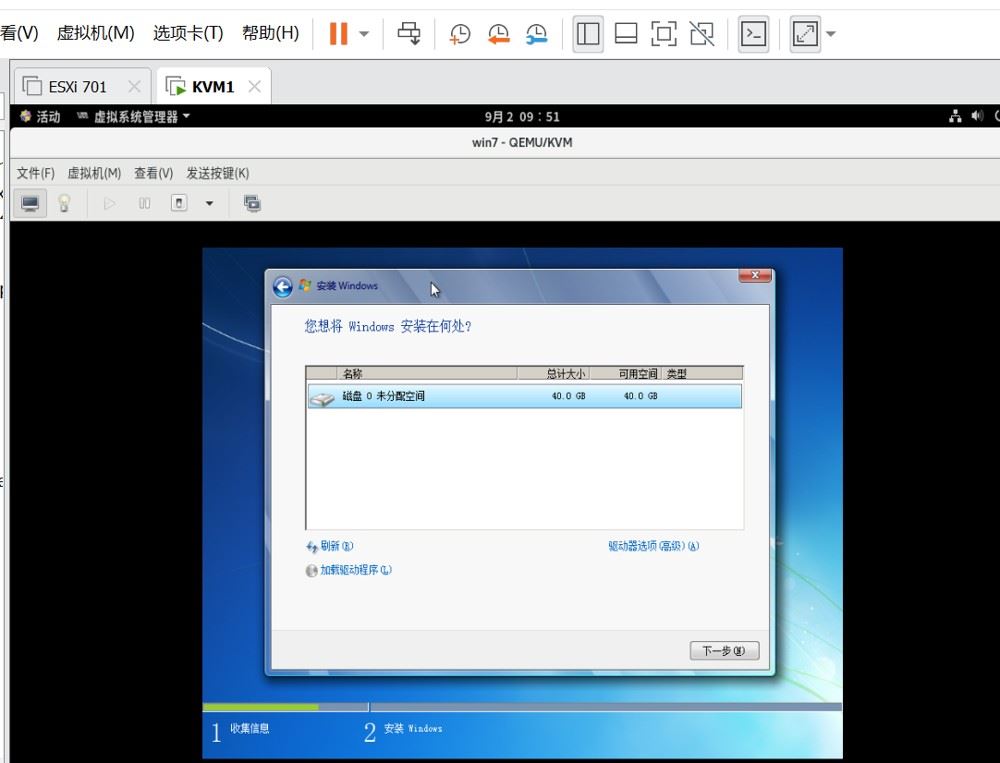The width and height of the screenshot is (1000, 763).
Task: Close the 安装 Windows setup dialog
Action: tap(755, 276)
